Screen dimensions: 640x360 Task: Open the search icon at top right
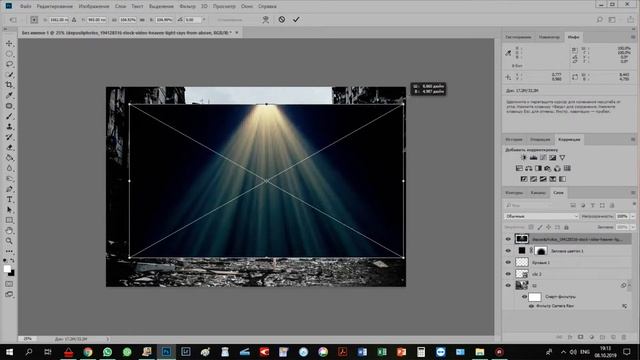pyautogui.click(x=599, y=20)
